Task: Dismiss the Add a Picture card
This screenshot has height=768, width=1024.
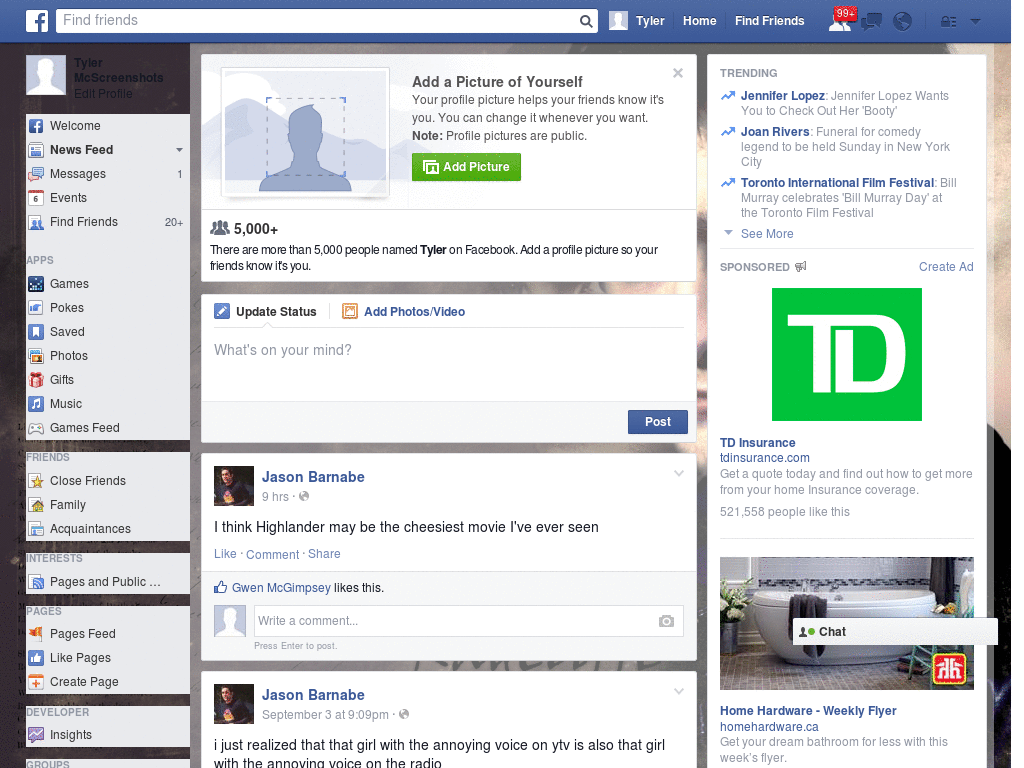Action: [678, 73]
